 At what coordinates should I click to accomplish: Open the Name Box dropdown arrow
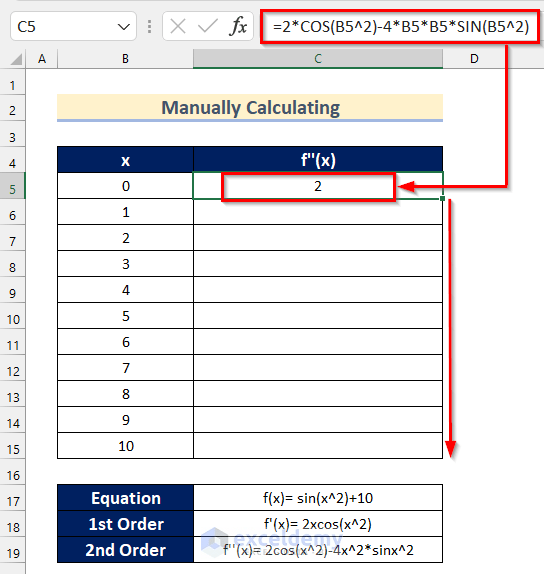click(x=123, y=26)
